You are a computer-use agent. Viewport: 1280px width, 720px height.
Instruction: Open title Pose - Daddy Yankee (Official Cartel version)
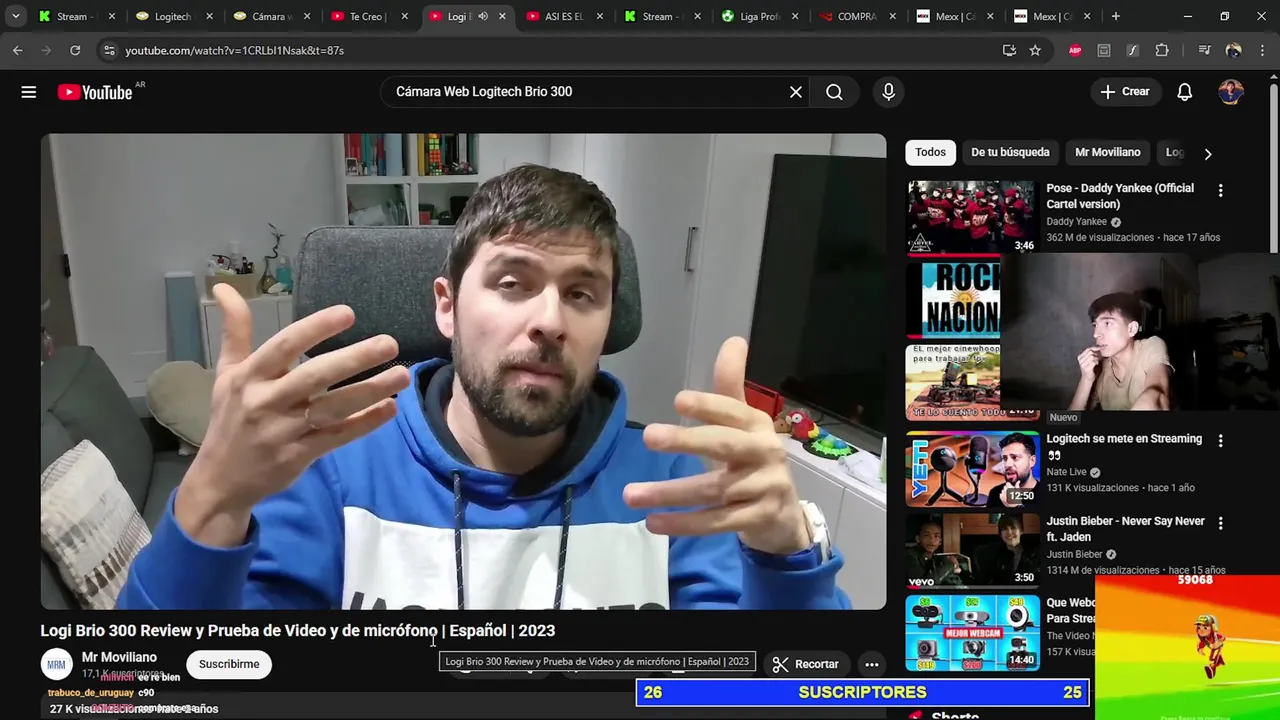(1120, 196)
